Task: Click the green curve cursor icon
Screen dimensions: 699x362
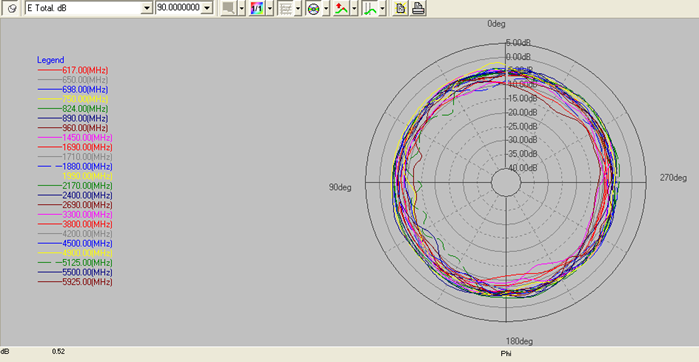Action: pos(370,8)
